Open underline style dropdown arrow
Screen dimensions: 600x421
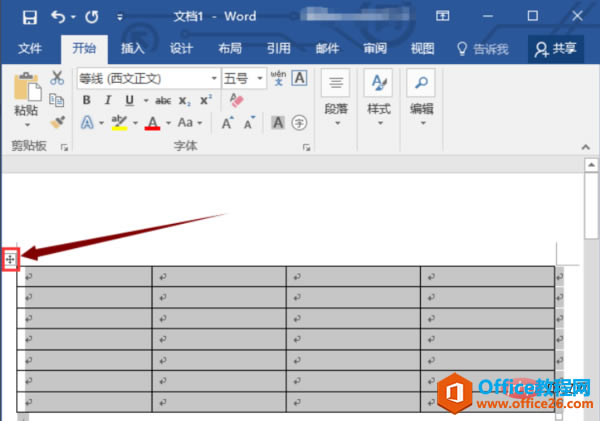(146, 101)
